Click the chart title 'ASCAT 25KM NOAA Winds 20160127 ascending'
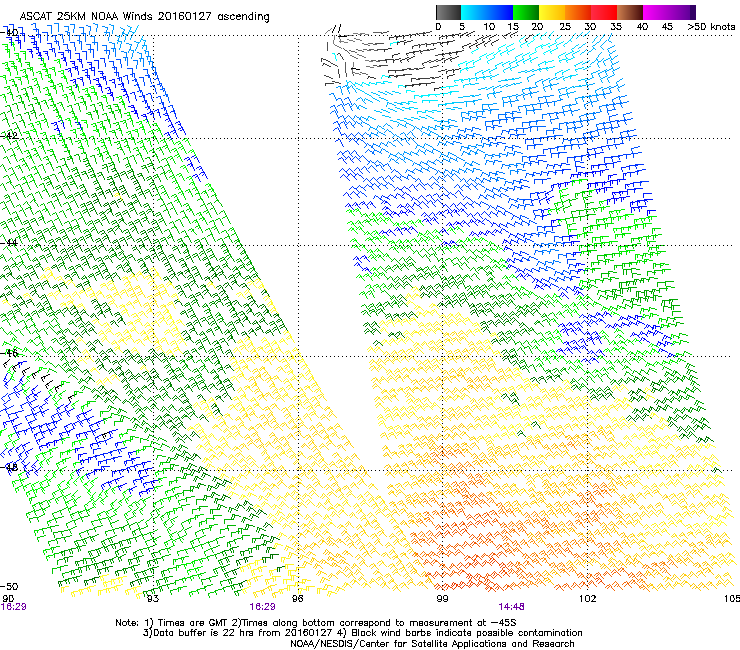Image resolution: width=740 pixels, height=650 pixels. pyautogui.click(x=144, y=17)
